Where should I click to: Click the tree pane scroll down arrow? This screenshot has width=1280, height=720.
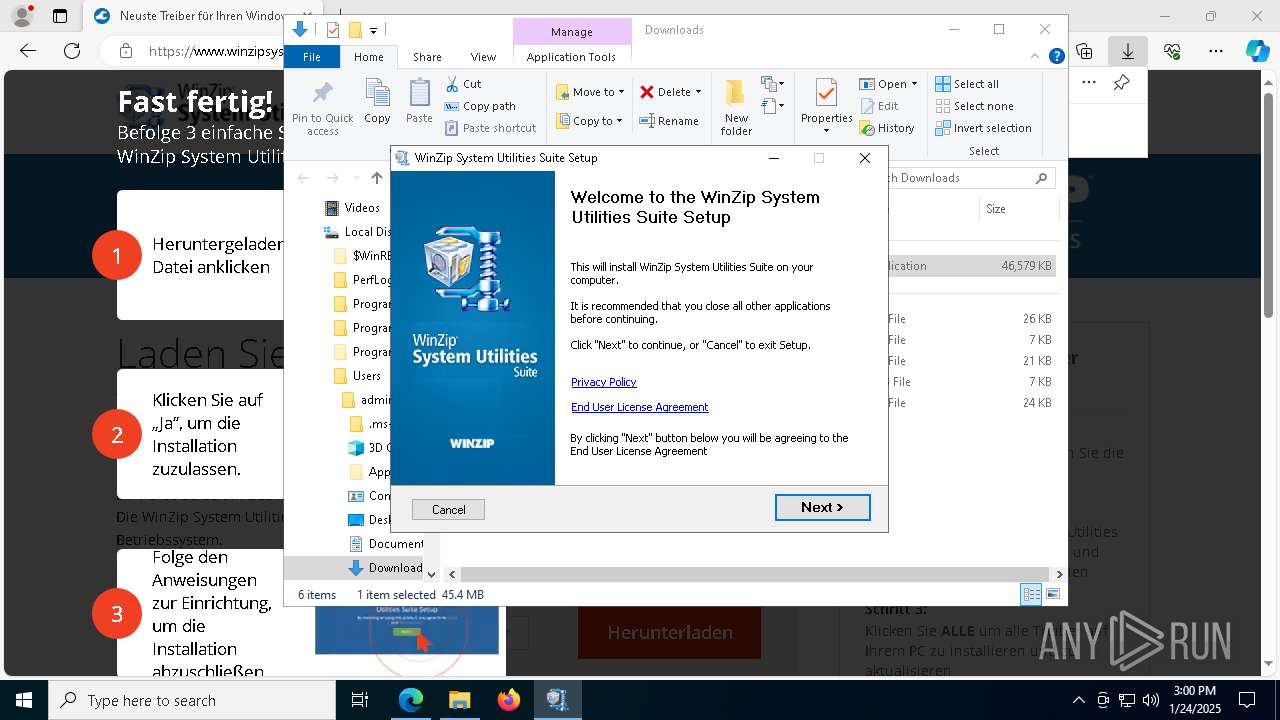[432, 574]
